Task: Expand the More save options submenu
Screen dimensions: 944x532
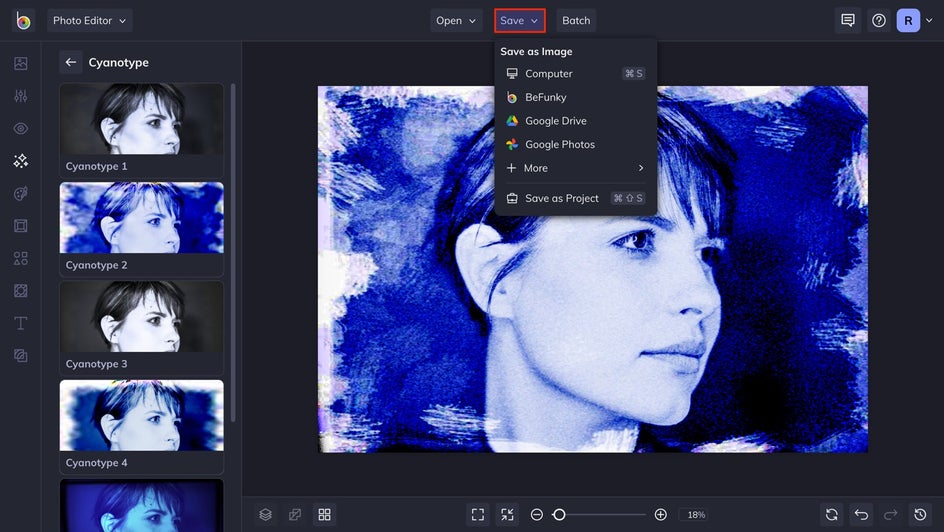Action: [575, 168]
